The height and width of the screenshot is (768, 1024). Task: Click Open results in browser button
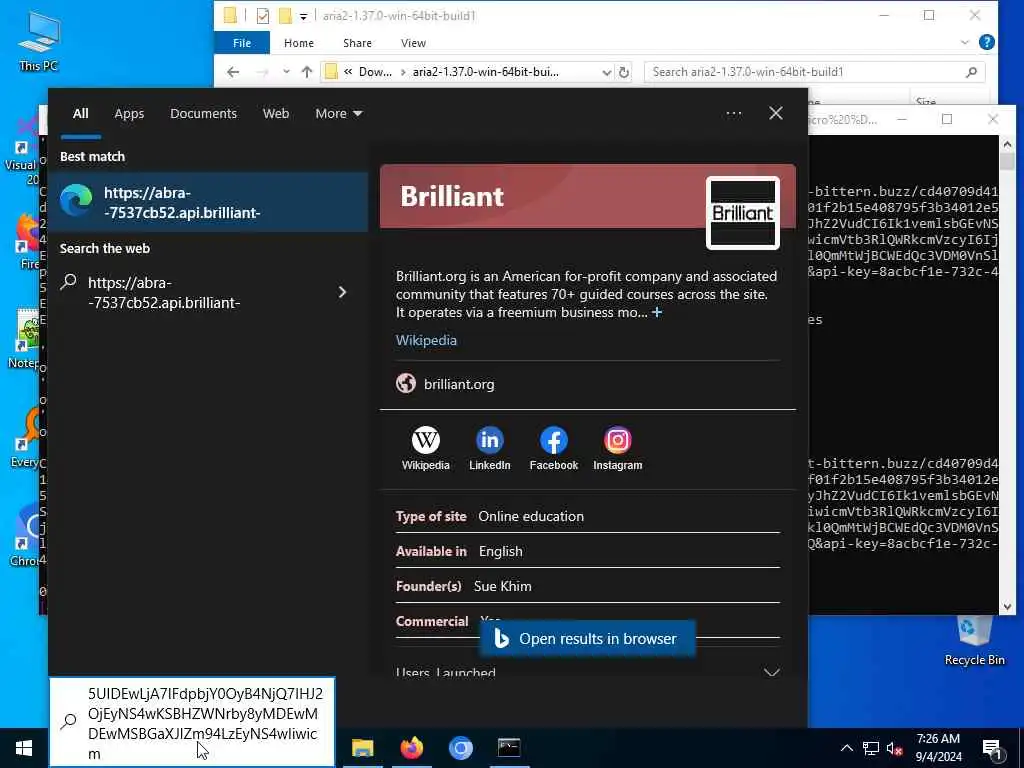pos(587,639)
